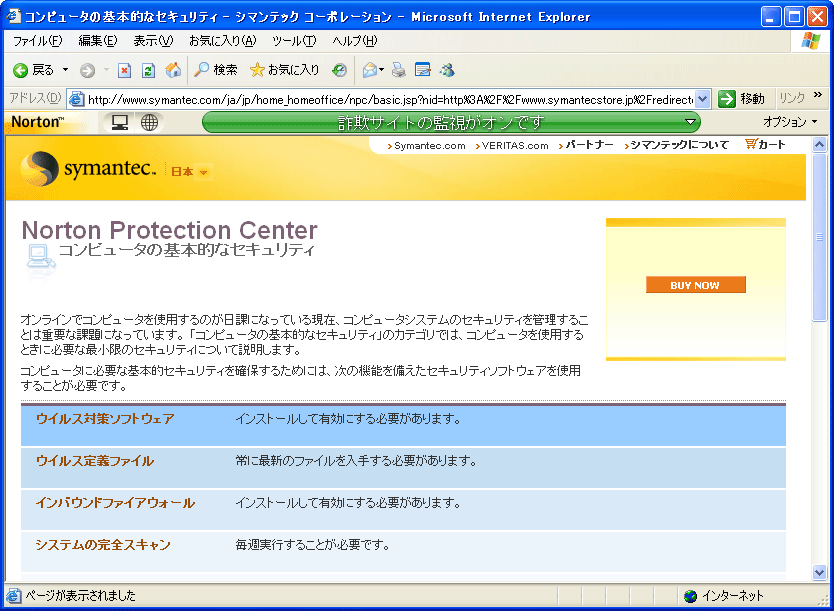Image resolution: width=834 pixels, height=611 pixels.
Task: Open the ウイルス対策ソフトウェア link
Action: [x=105, y=419]
